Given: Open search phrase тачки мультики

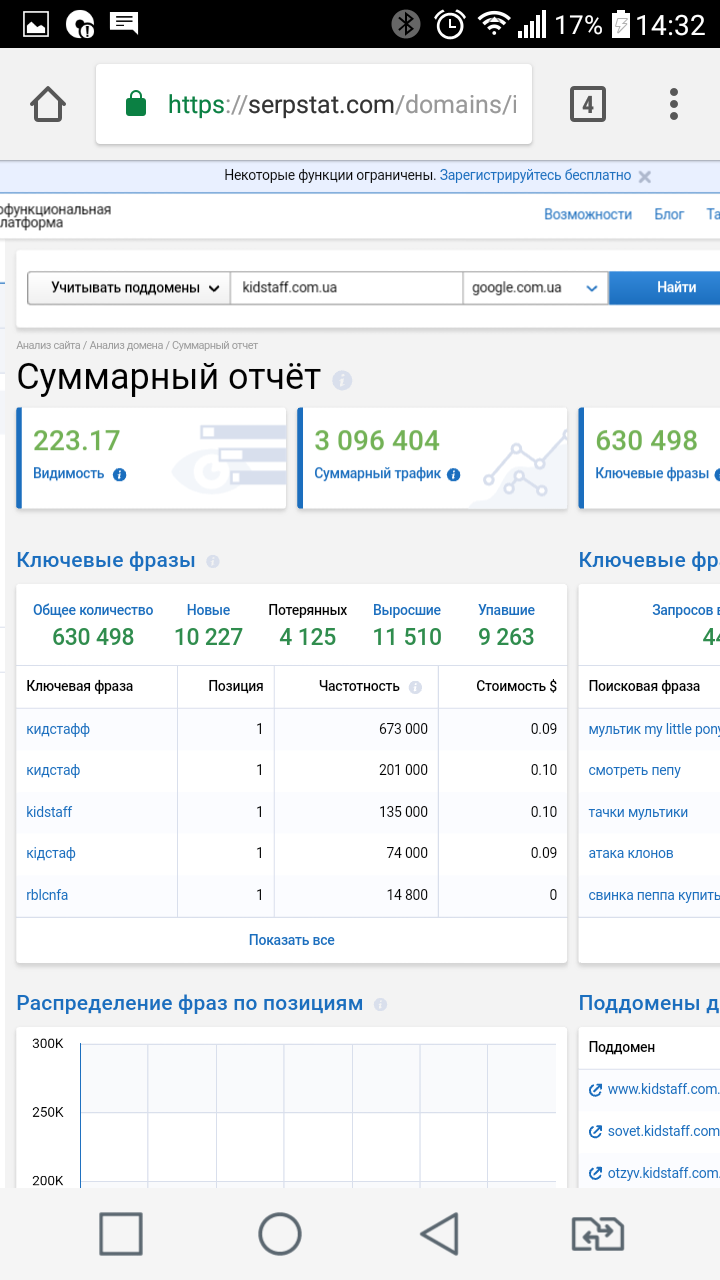Looking at the screenshot, I should point(638,812).
